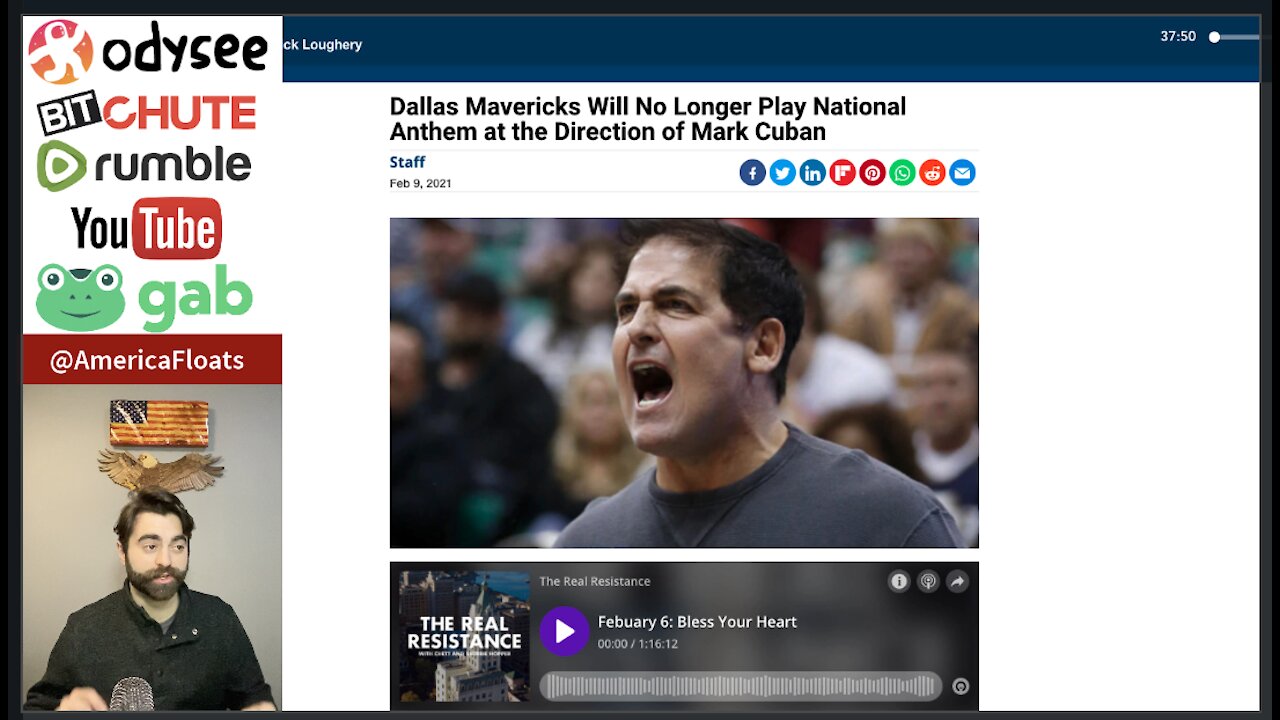
Task: Play the Bless Your Heart episode
Action: tap(564, 631)
